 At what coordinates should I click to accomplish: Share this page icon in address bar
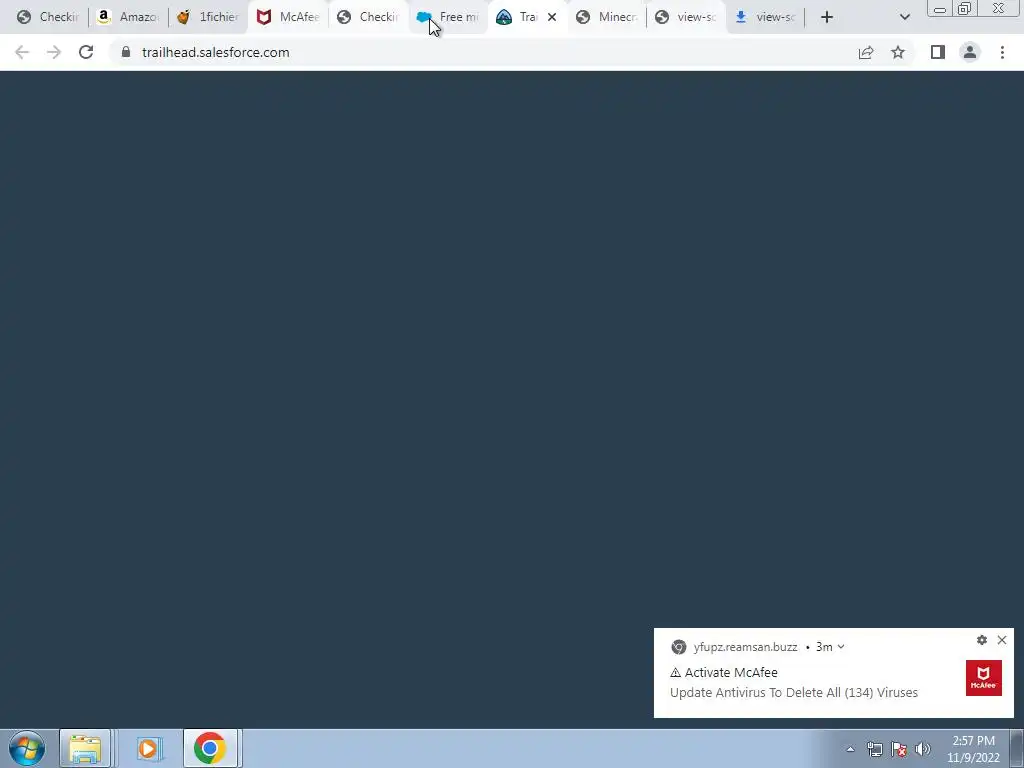coord(866,52)
